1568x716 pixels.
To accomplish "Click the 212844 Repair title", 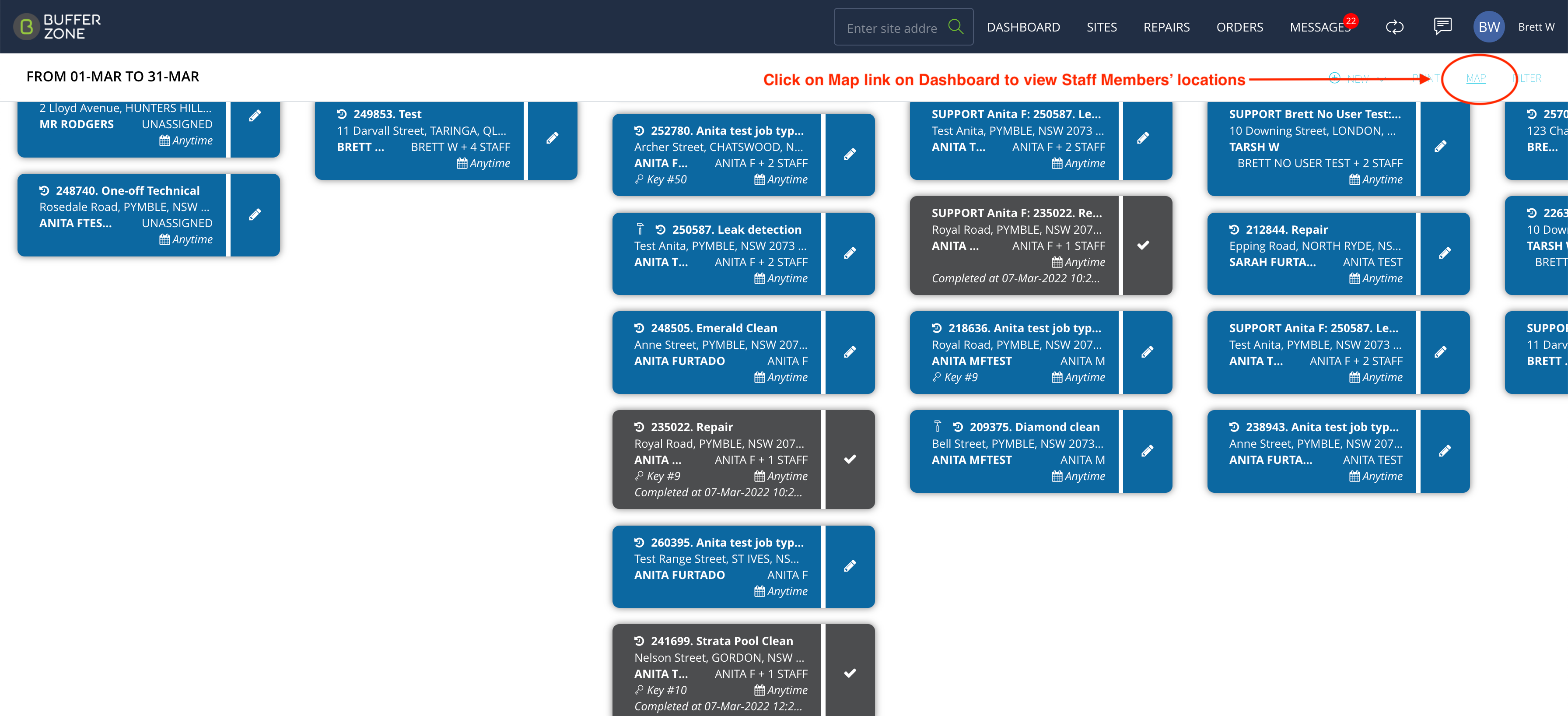I will [x=1287, y=229].
